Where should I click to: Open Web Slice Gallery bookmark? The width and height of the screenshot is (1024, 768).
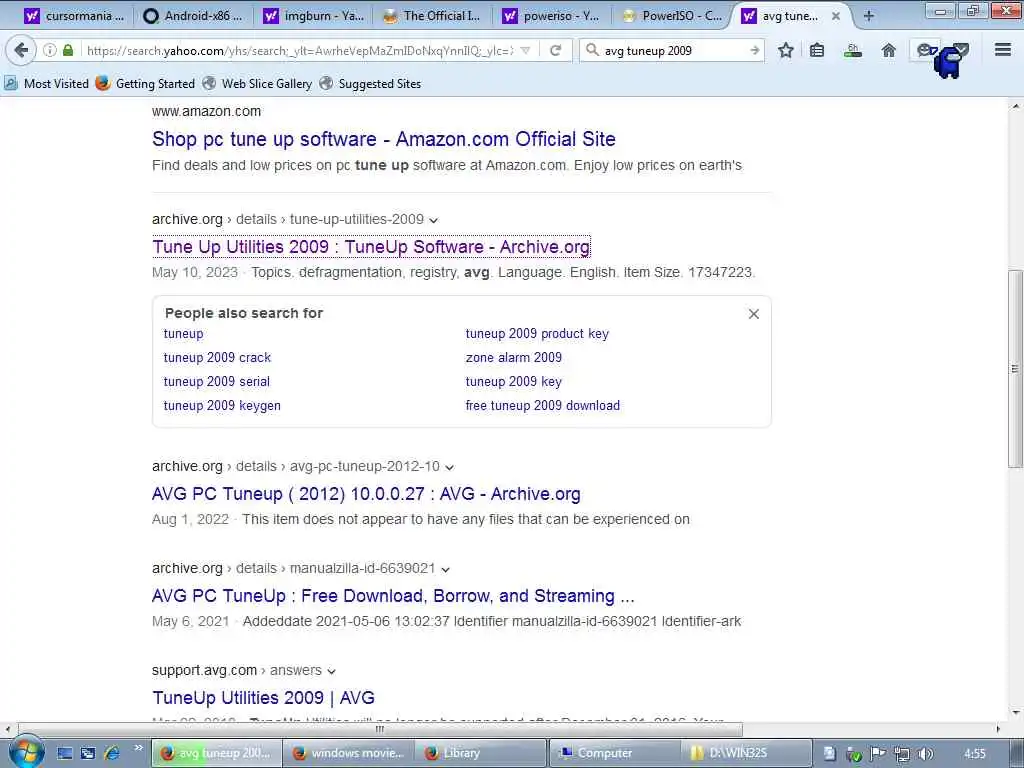(257, 84)
